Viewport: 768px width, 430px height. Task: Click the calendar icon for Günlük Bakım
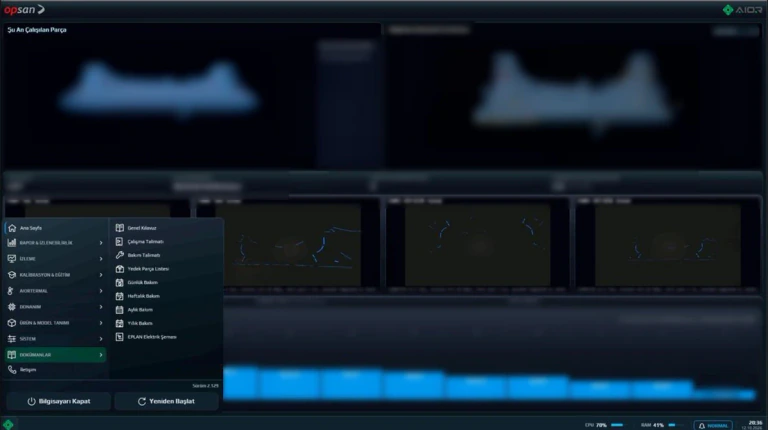tap(120, 283)
